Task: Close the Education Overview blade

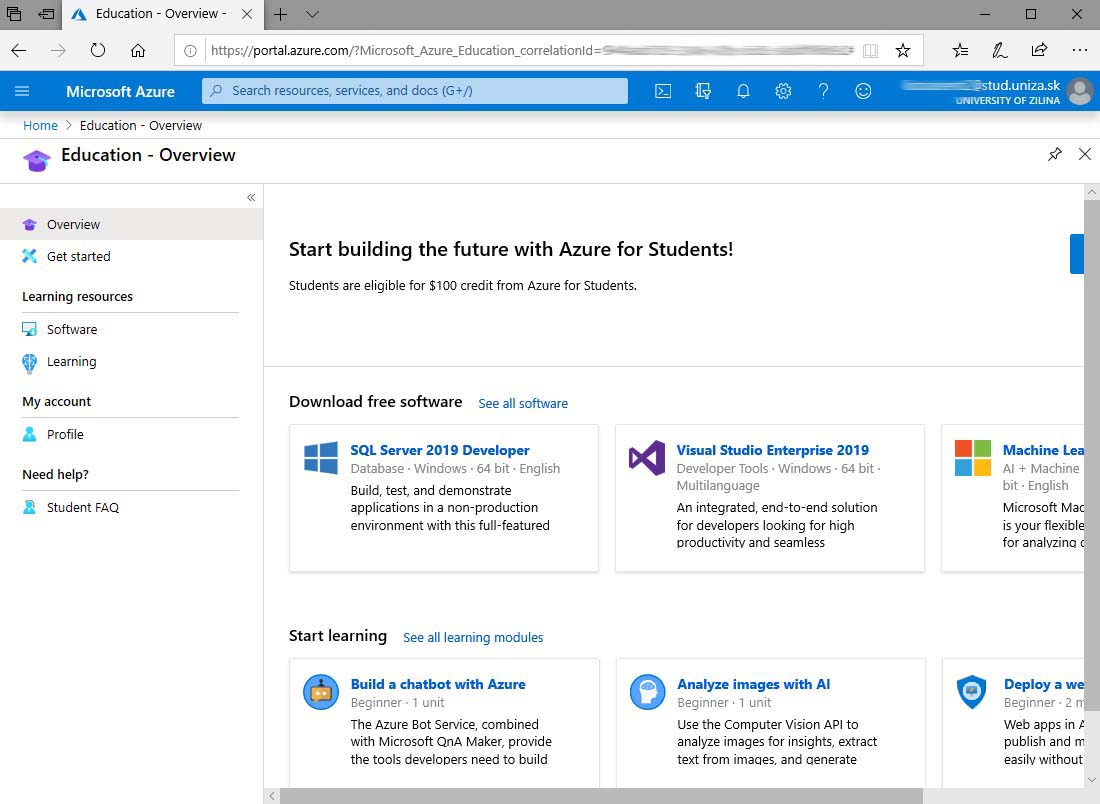Action: (x=1085, y=154)
